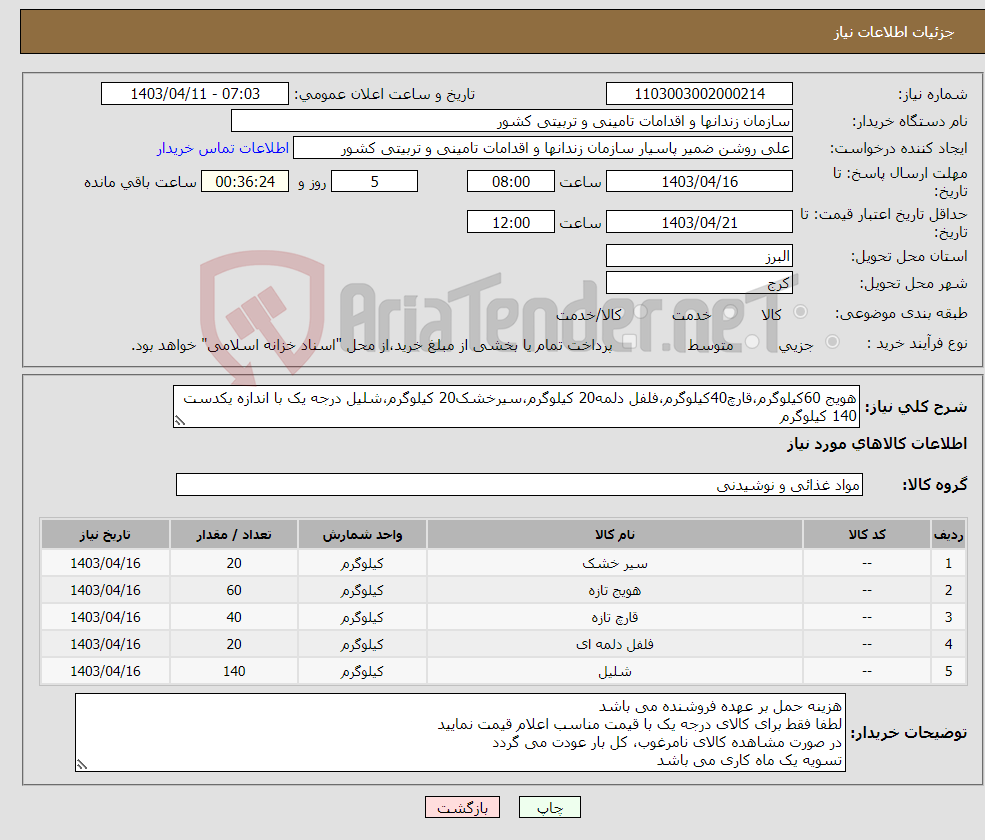Toggle the treasury bonds payment checkbox
985x840 pixels.
point(630,342)
